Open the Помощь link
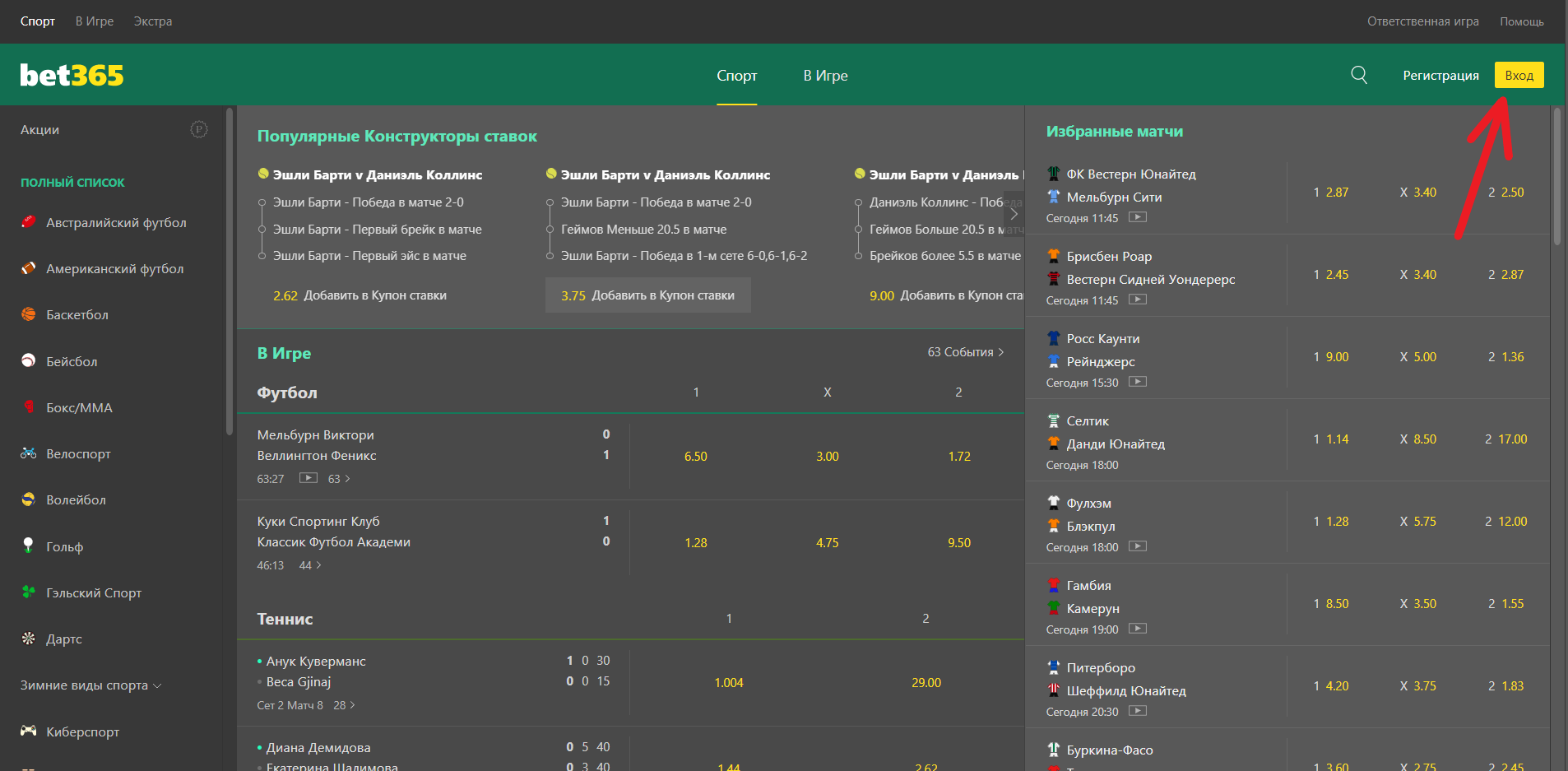Screen dimensions: 1568x771 point(1521,21)
